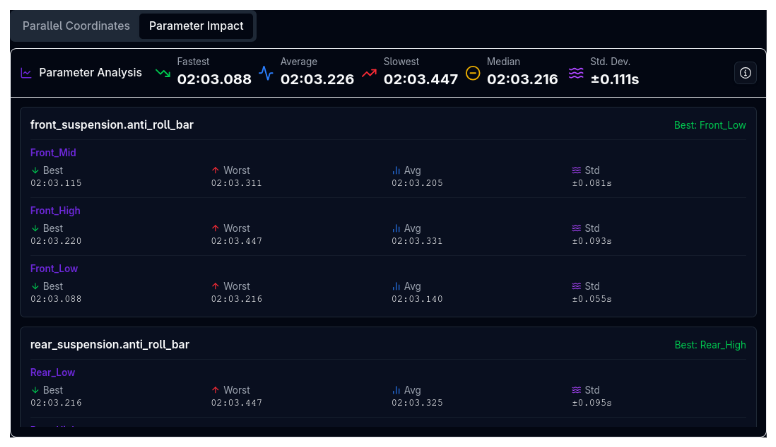
Task: Click the green Fastest trend-down icon
Action: (163, 73)
